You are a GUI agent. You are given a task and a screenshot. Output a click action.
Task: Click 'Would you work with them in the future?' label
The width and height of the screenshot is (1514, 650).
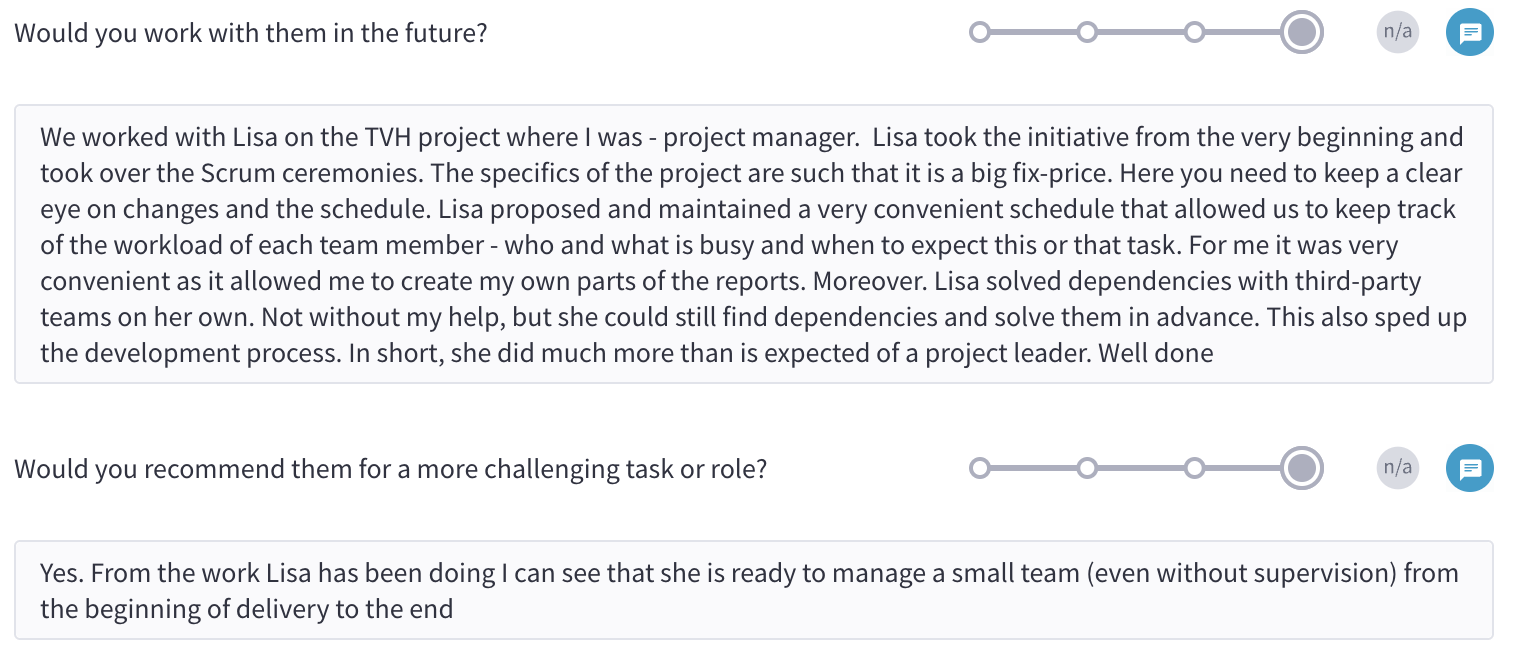pyautogui.click(x=251, y=33)
